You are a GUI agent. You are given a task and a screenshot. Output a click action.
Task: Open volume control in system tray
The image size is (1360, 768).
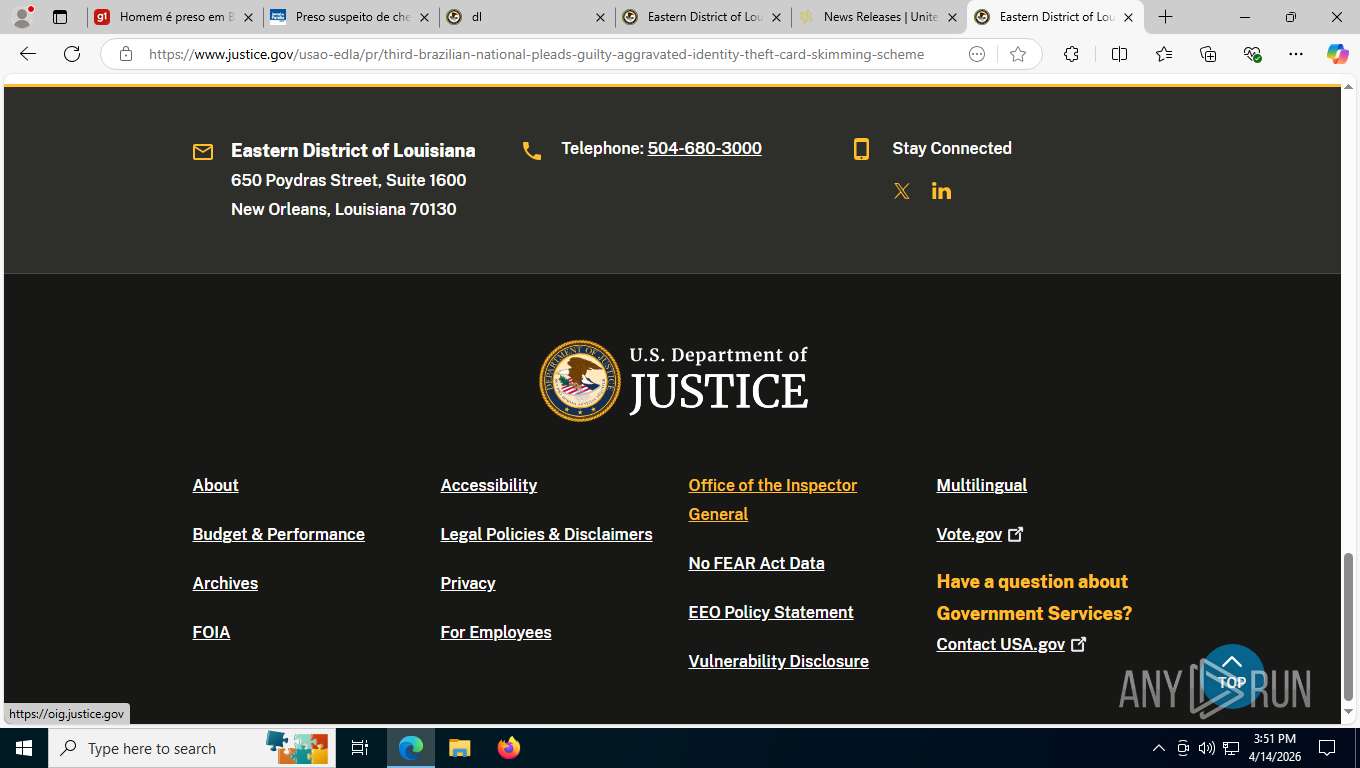1206,748
